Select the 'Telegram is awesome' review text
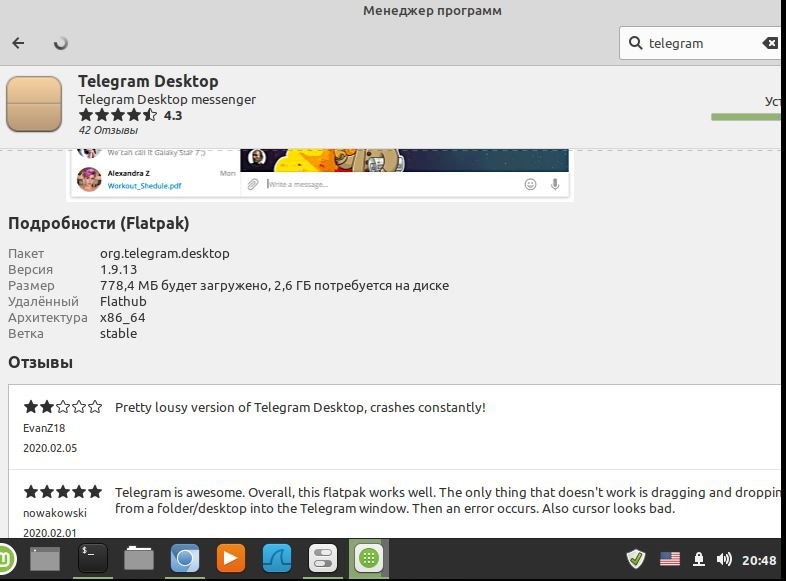 tap(448, 500)
